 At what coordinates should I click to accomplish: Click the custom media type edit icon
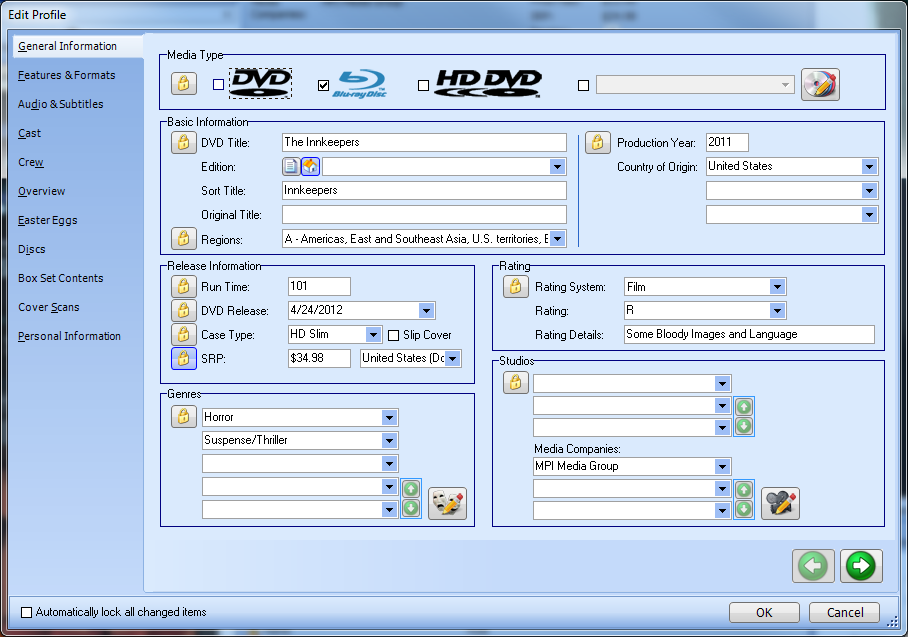819,85
